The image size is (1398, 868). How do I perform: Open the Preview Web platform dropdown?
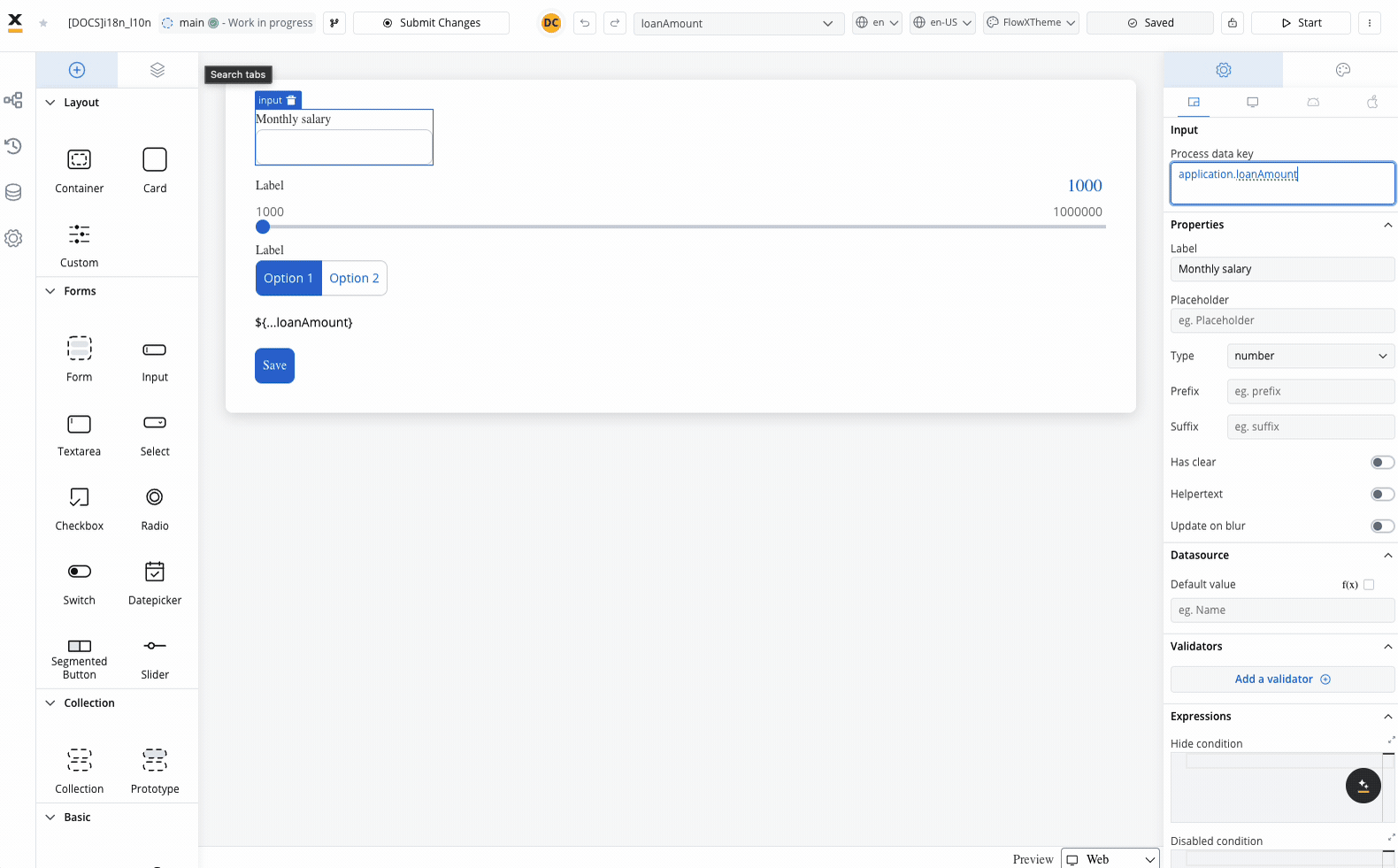[x=1110, y=859]
